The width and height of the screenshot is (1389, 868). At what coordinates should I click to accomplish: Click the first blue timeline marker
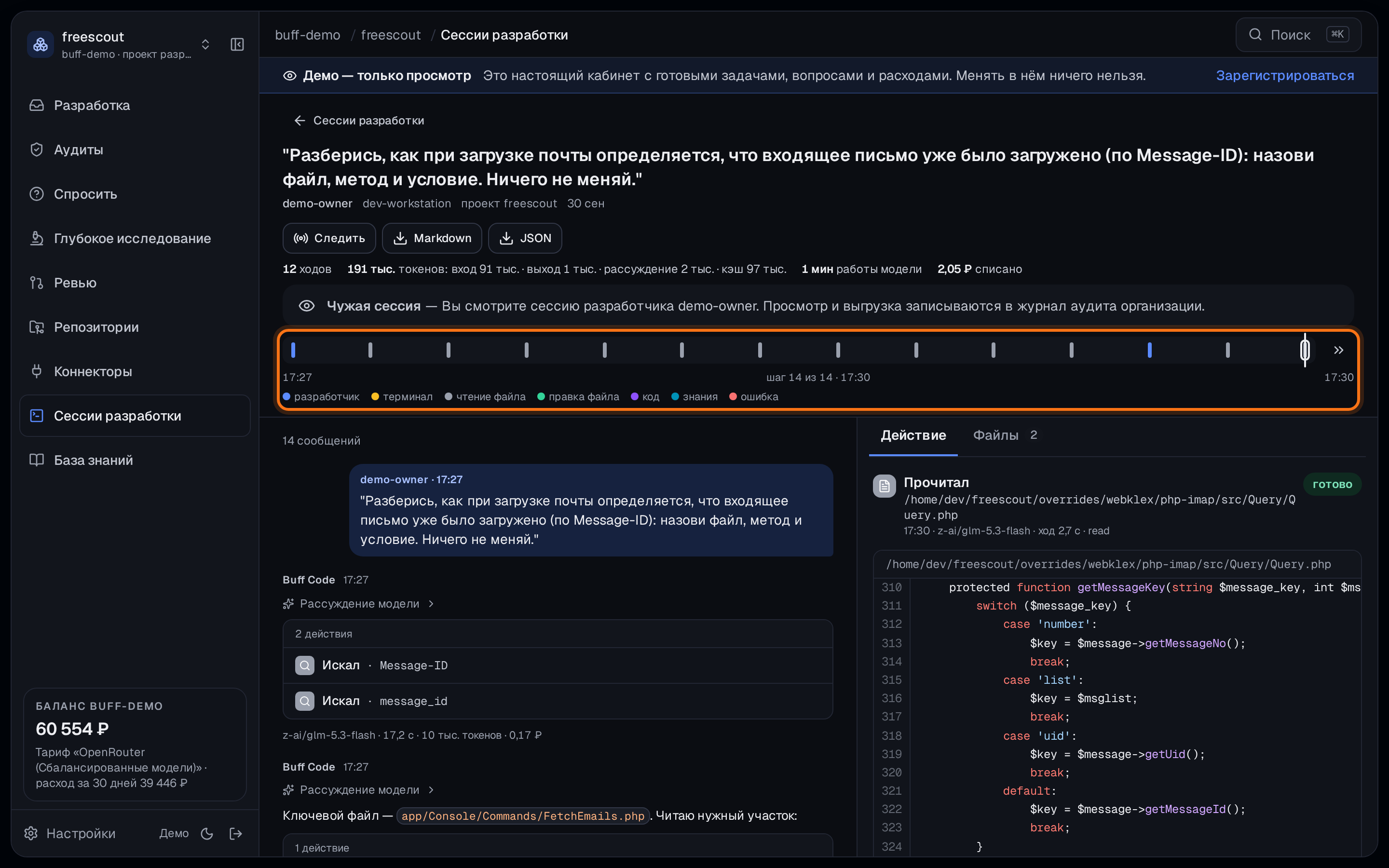(x=293, y=350)
